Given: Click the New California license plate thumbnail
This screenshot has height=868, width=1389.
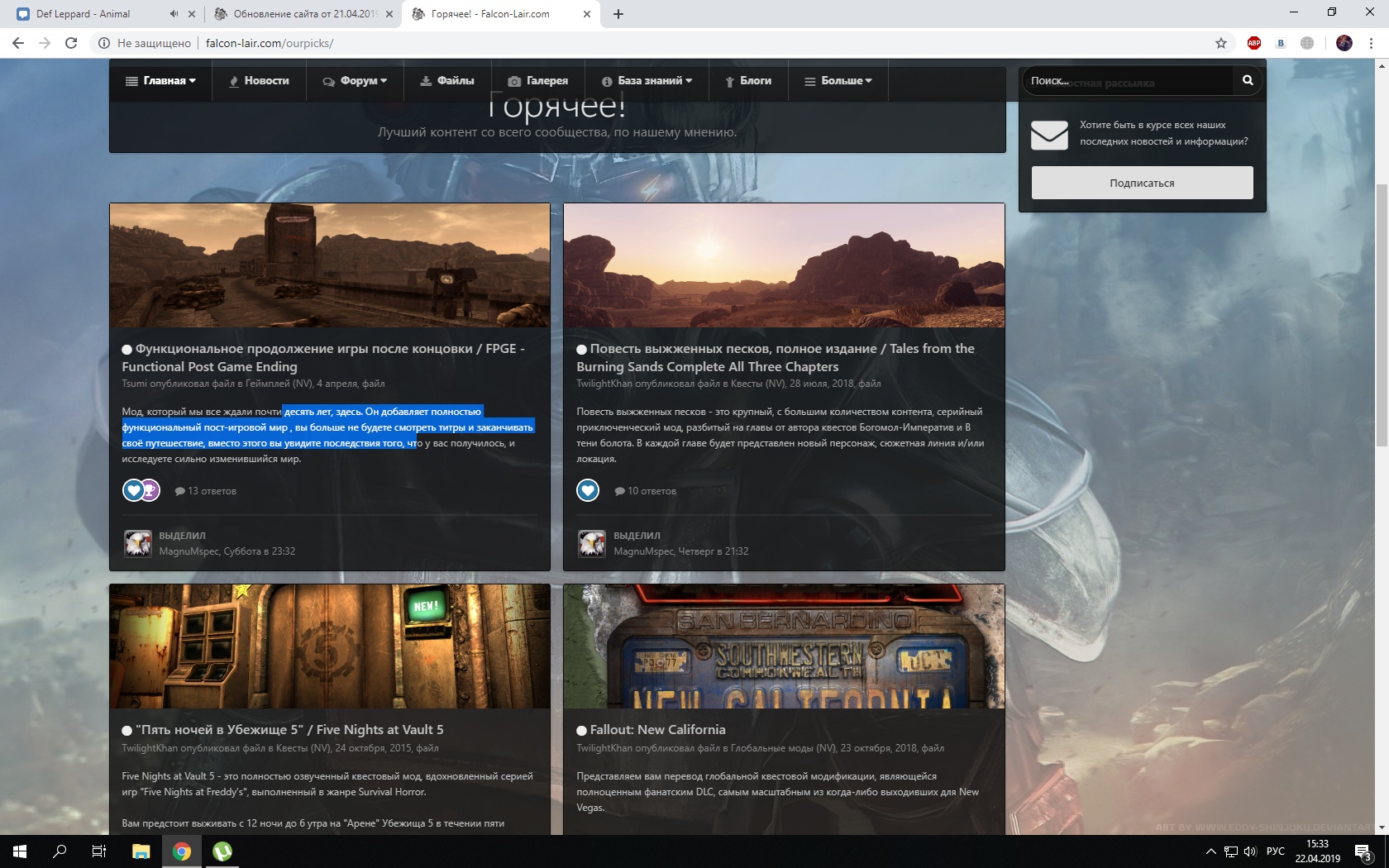Looking at the screenshot, I should pos(784,646).
